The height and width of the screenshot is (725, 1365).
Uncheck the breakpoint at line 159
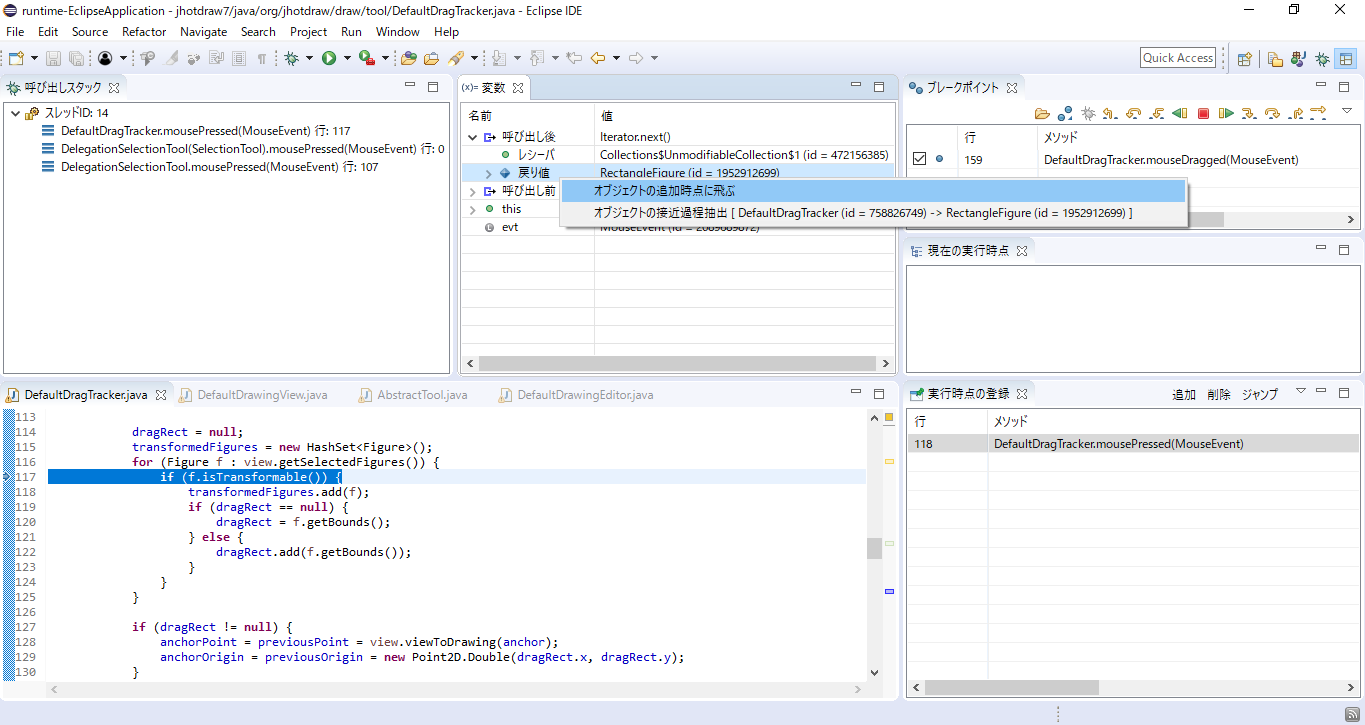[919, 159]
